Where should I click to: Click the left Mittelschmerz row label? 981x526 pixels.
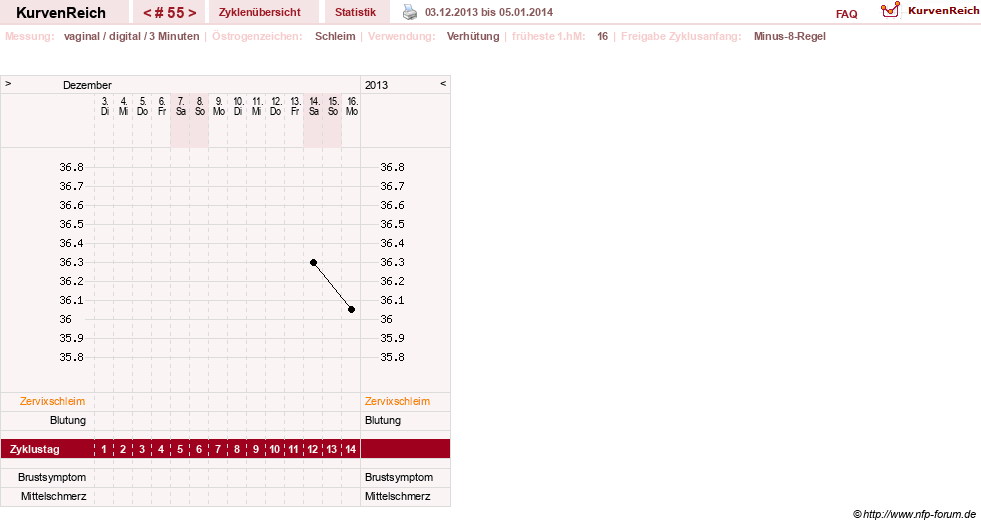coord(53,496)
